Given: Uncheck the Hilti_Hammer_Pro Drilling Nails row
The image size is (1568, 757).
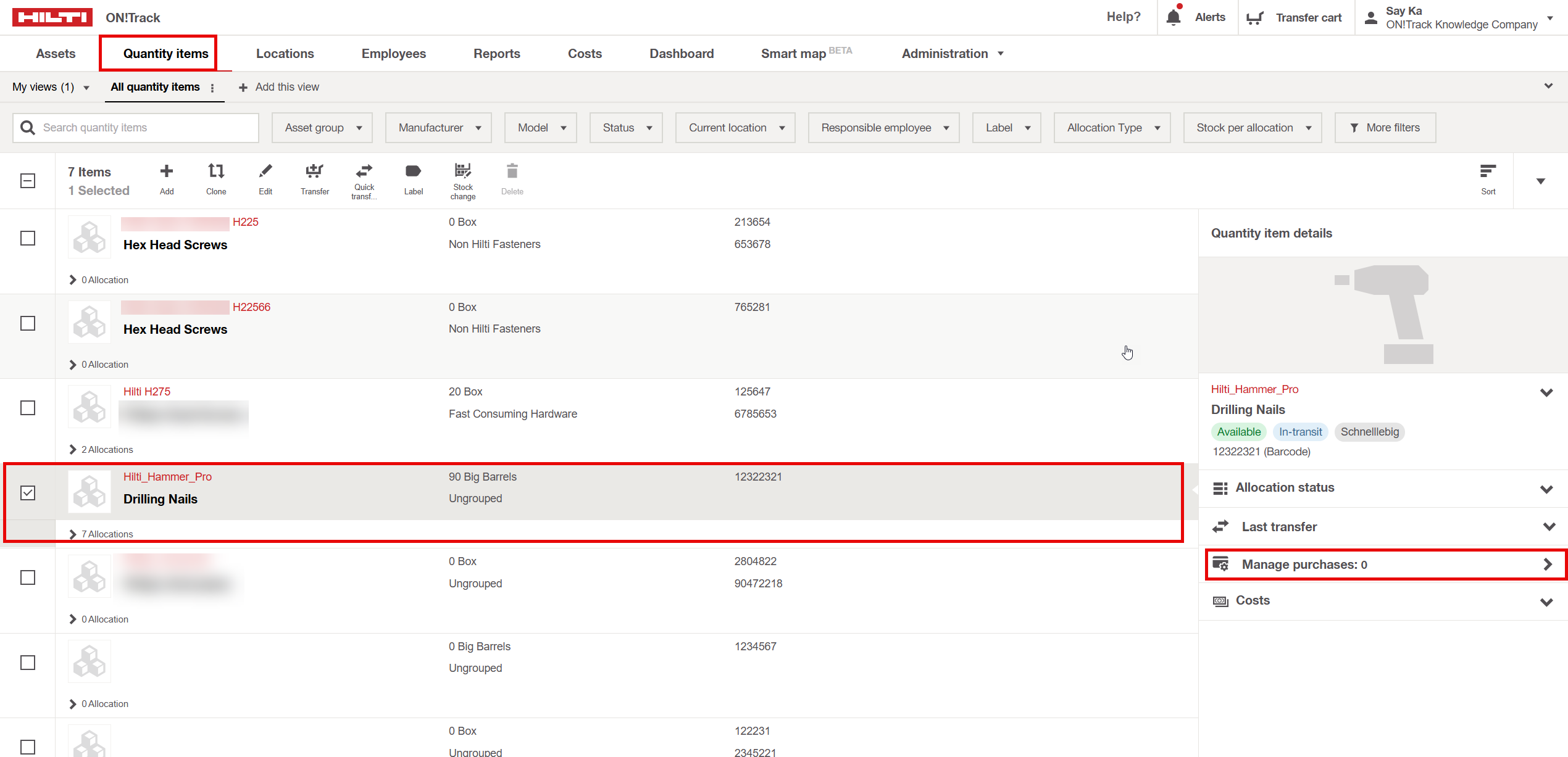Looking at the screenshot, I should pyautogui.click(x=28, y=492).
